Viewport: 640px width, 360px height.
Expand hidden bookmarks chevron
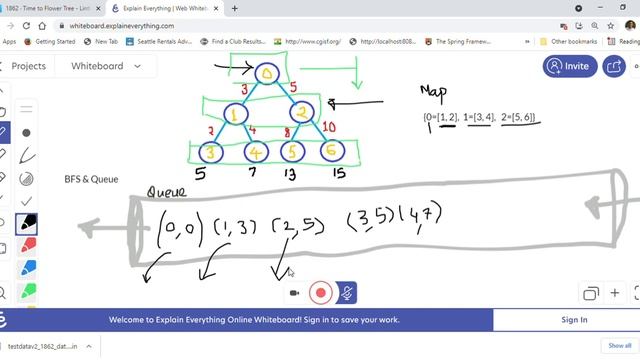[527, 42]
